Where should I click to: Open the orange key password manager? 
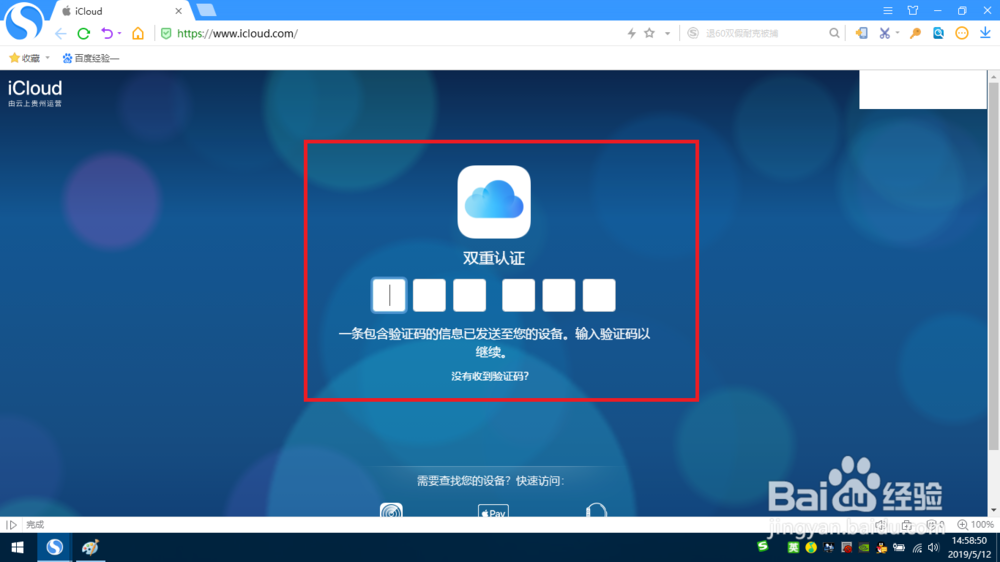click(x=915, y=33)
